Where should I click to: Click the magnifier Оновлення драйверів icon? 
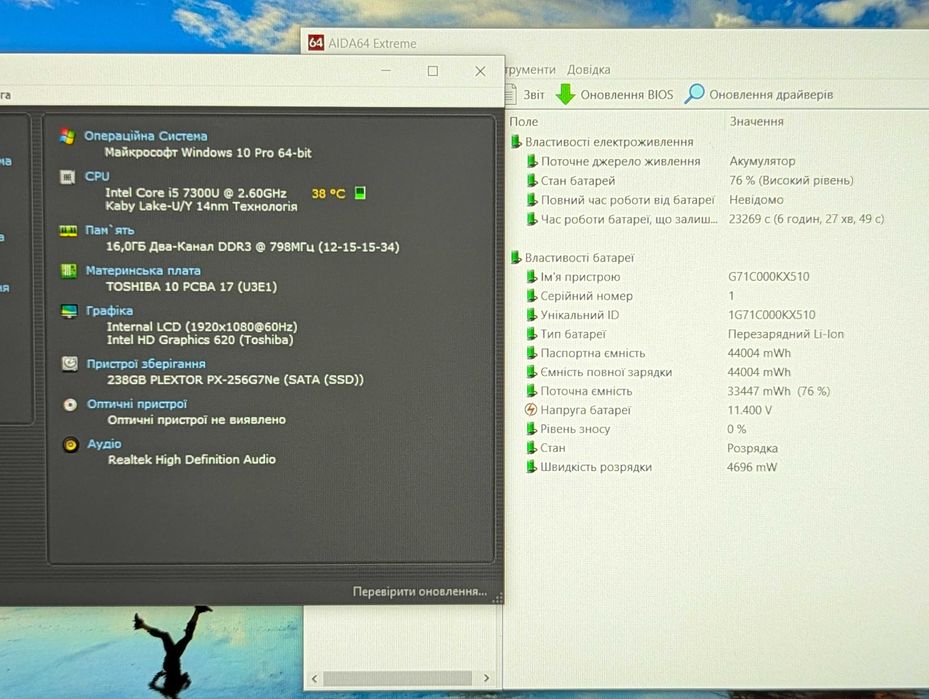[694, 94]
